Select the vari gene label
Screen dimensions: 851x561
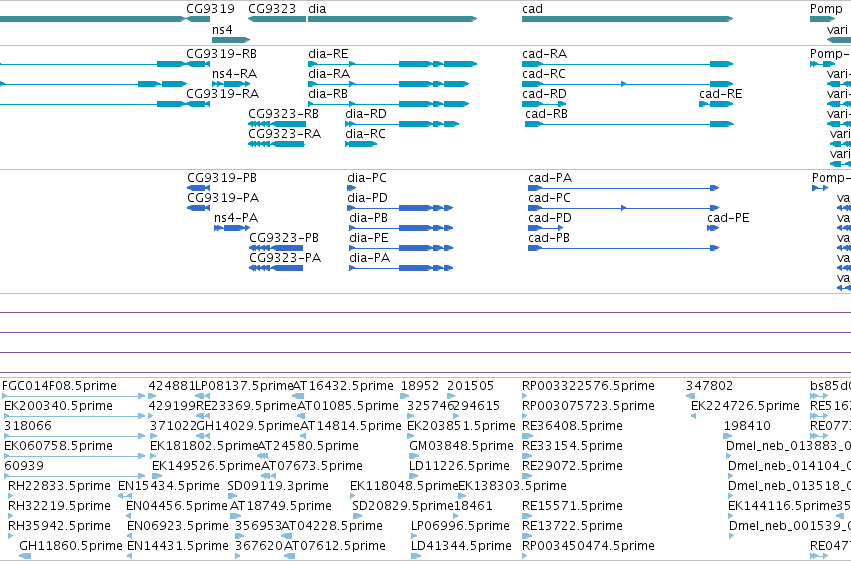[837, 29]
